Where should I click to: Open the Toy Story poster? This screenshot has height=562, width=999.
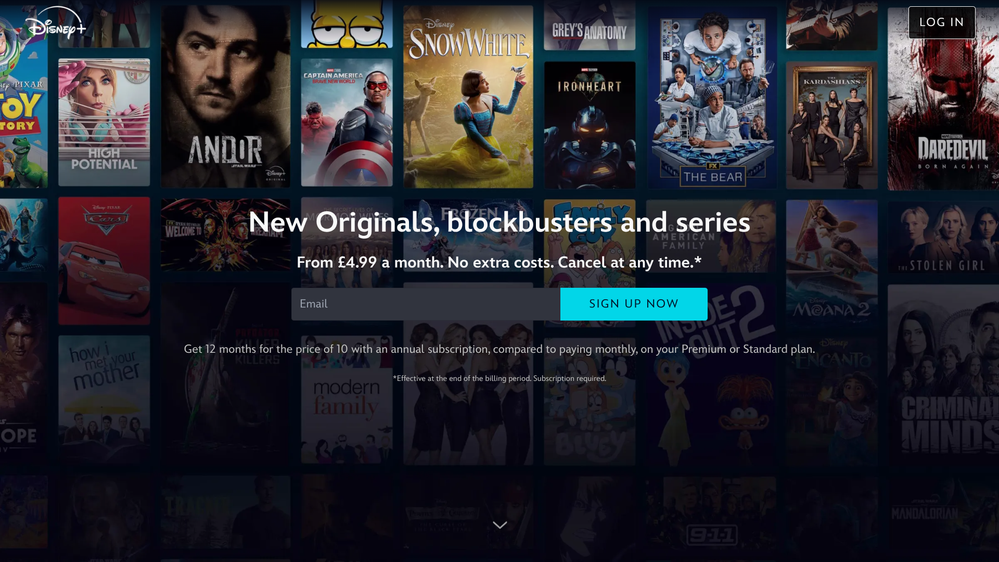click(24, 96)
